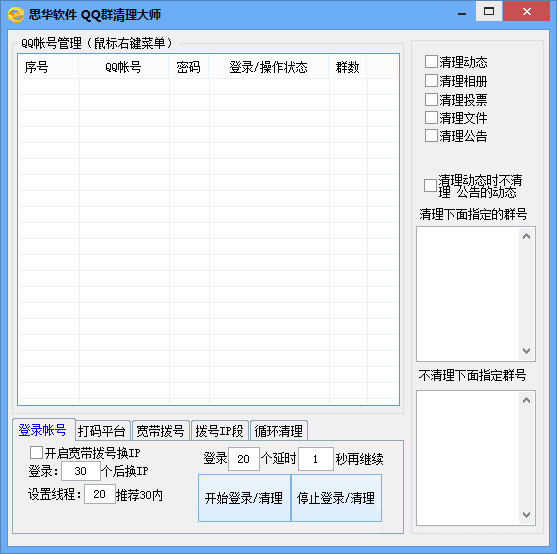
Task: Click down arrow in 不清理下面指定群号 list
Action: pyautogui.click(x=526, y=515)
